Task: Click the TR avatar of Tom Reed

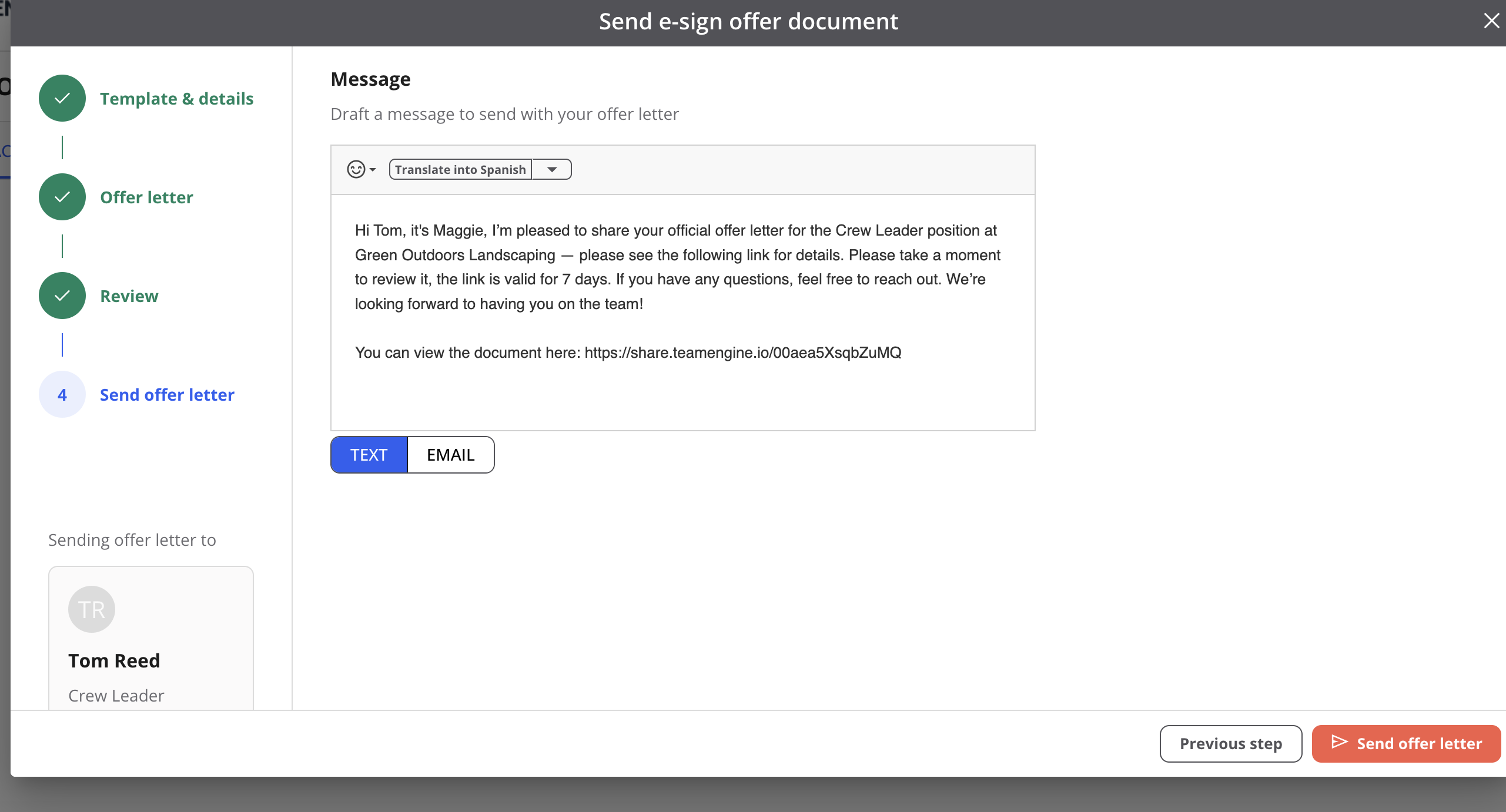Action: [92, 609]
